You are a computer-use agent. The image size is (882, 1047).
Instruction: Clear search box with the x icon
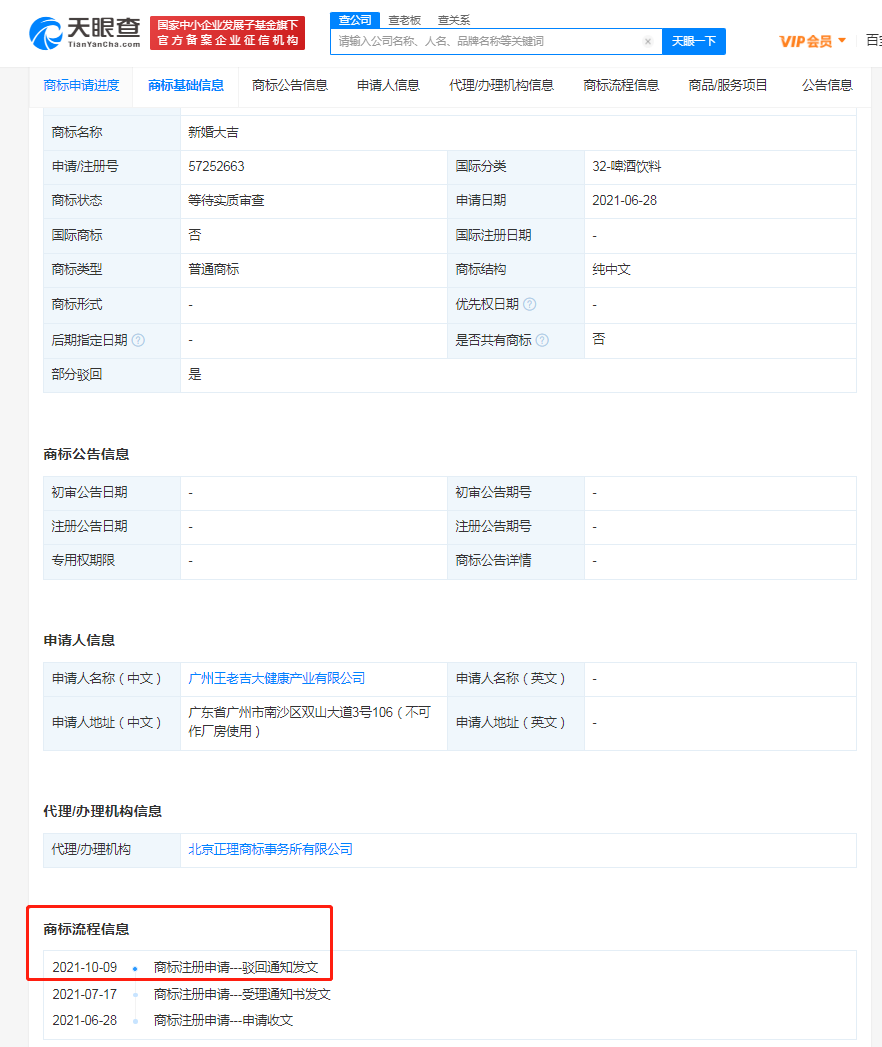point(648,41)
